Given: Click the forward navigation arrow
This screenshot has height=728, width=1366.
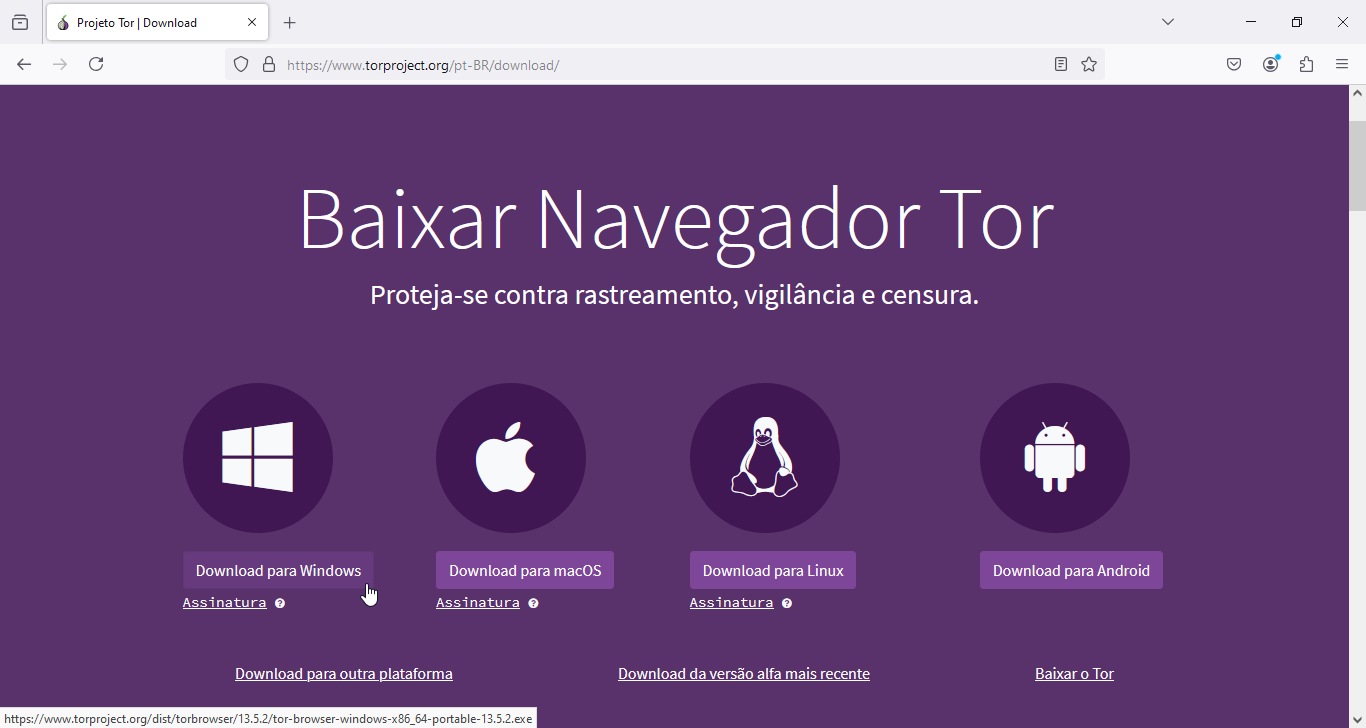Looking at the screenshot, I should (60, 64).
